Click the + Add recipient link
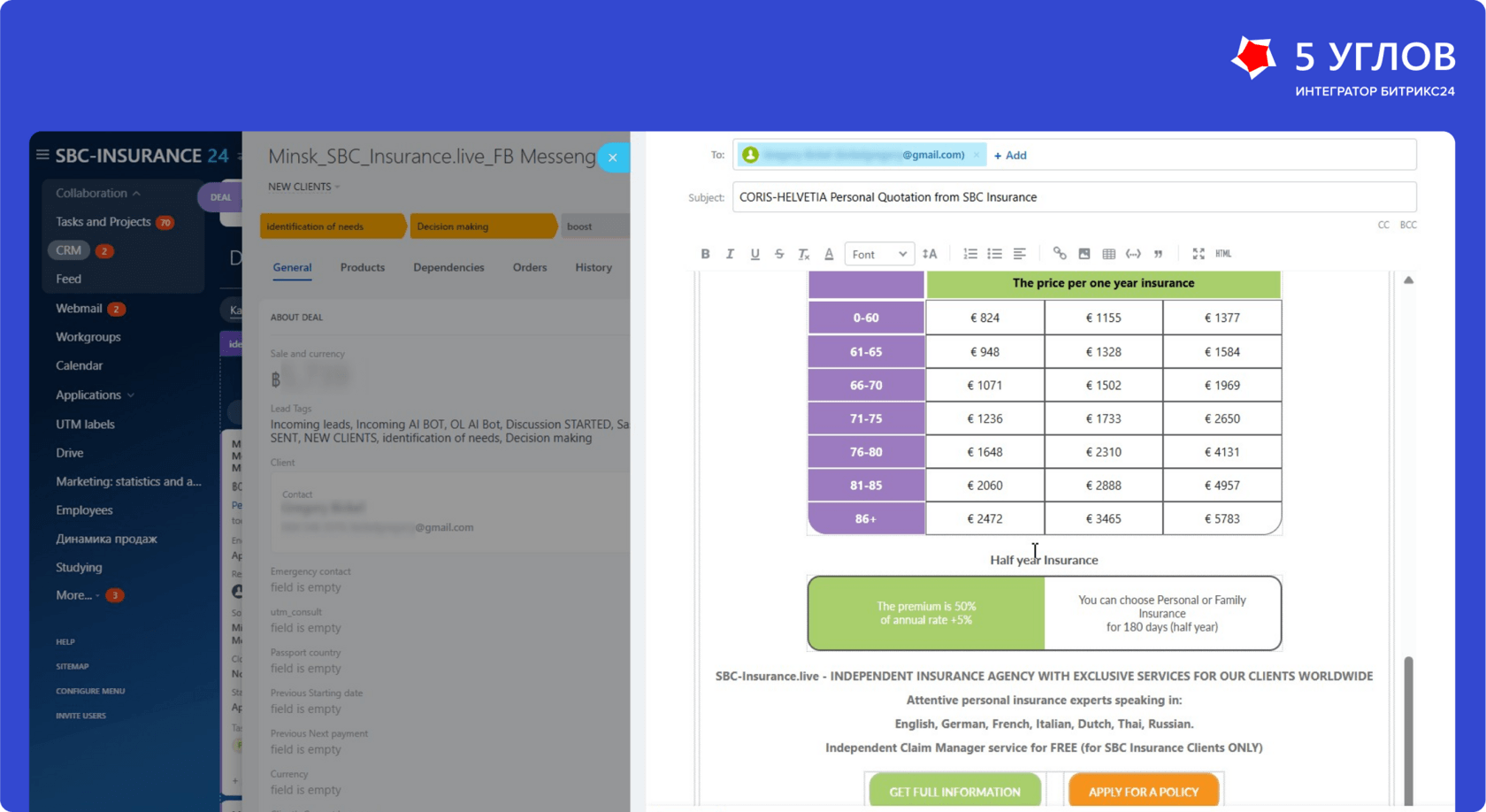This screenshot has height=812, width=1486. (1010, 156)
